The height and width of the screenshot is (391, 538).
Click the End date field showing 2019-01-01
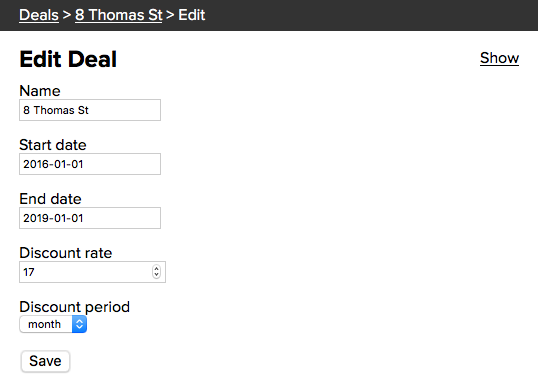pyautogui.click(x=90, y=218)
